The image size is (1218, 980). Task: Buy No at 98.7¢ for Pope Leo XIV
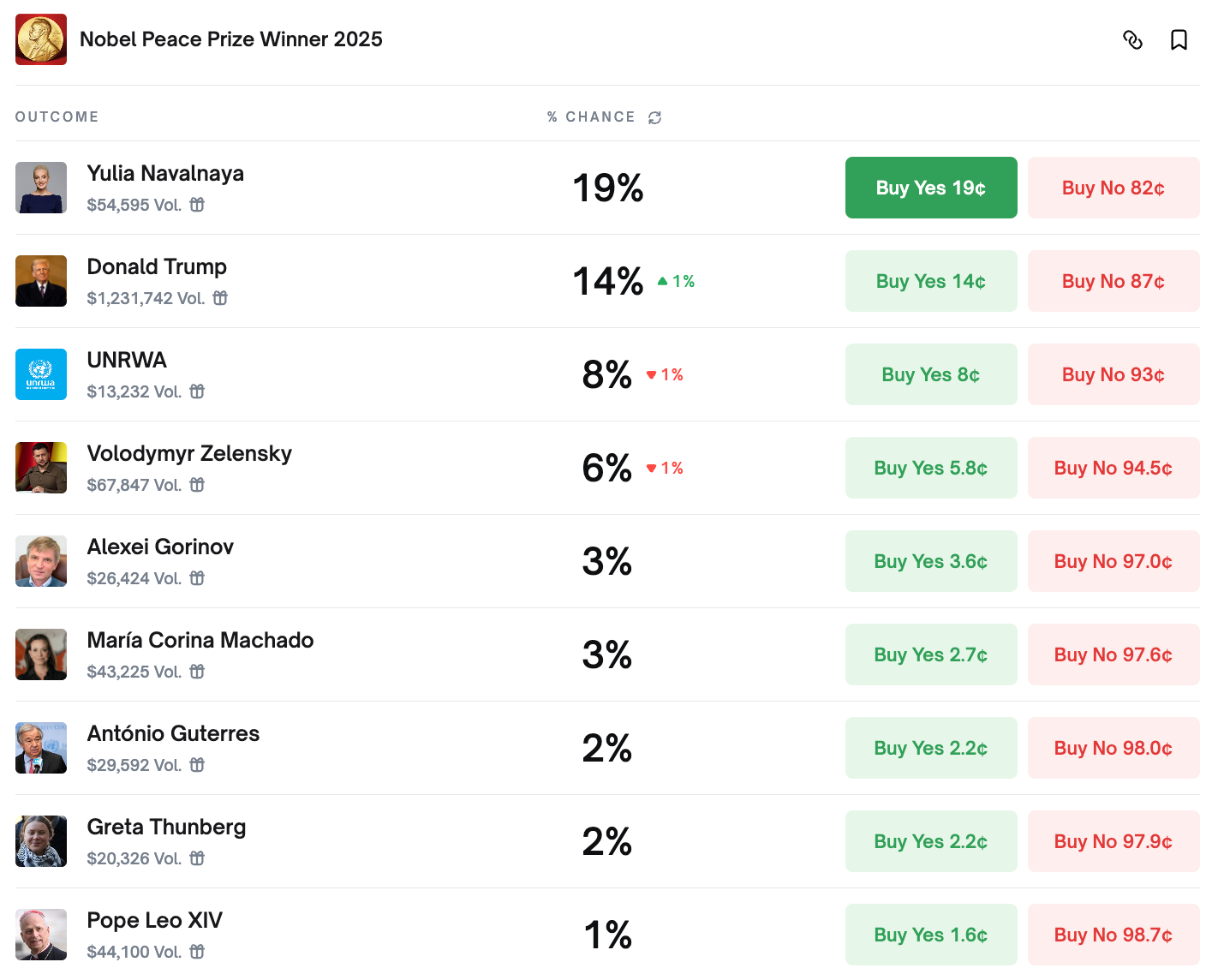pos(1114,935)
